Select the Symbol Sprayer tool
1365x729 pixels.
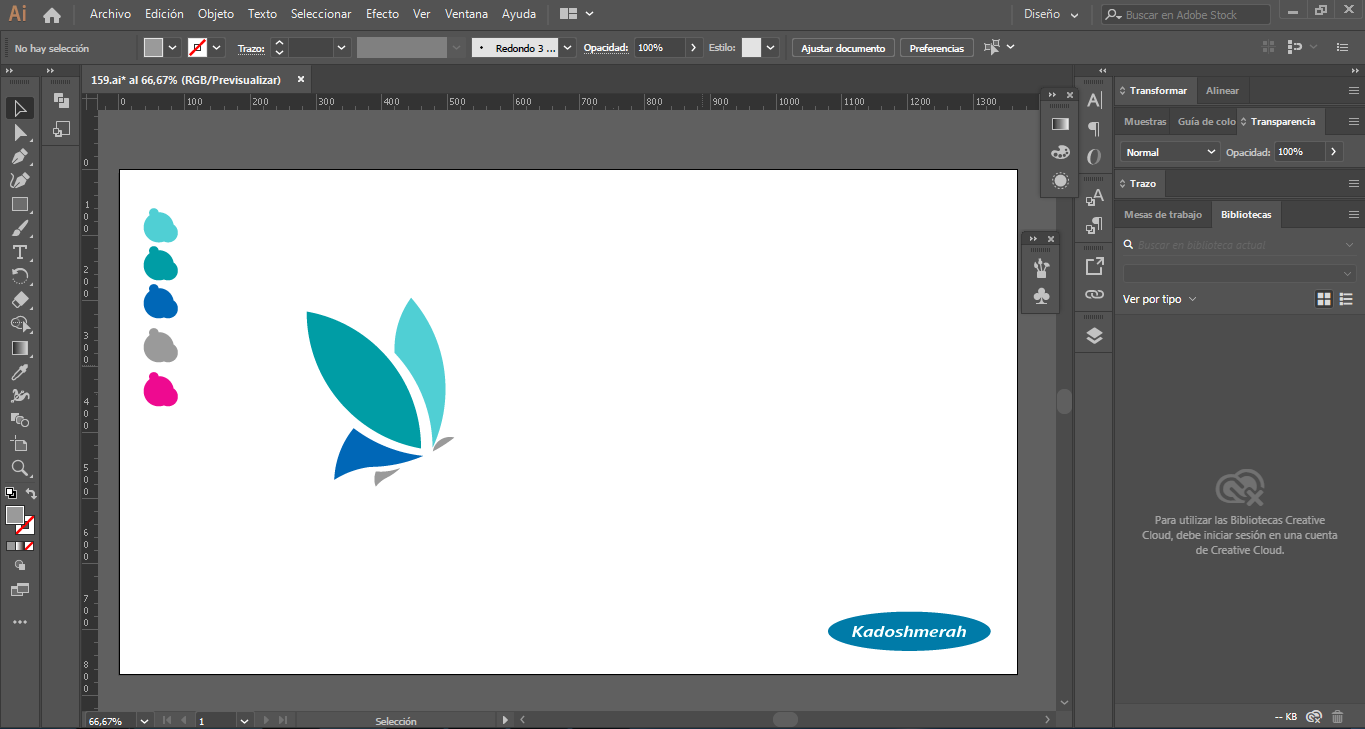click(x=20, y=396)
